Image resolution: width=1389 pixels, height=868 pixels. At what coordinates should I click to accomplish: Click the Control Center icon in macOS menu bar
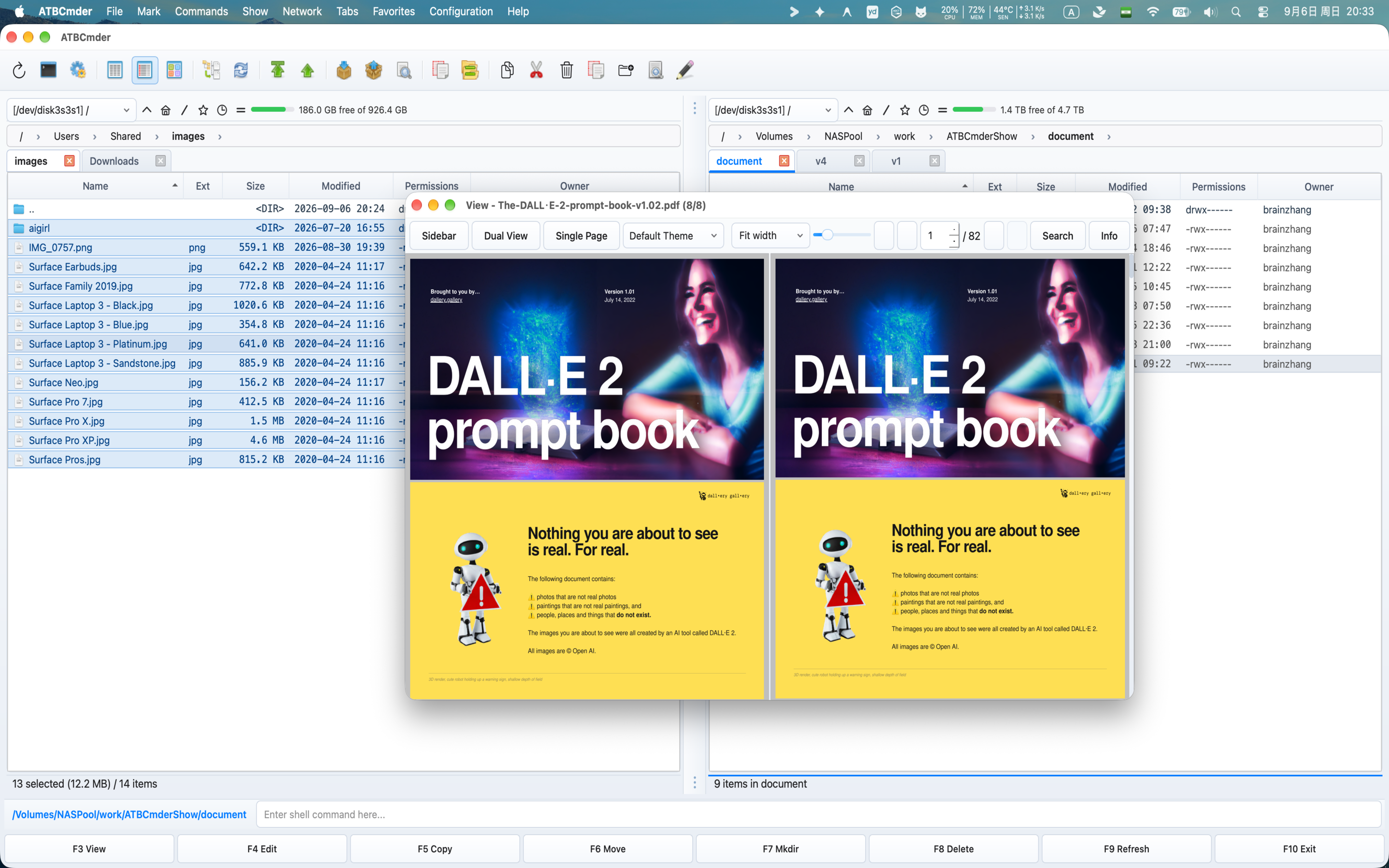click(x=1263, y=12)
